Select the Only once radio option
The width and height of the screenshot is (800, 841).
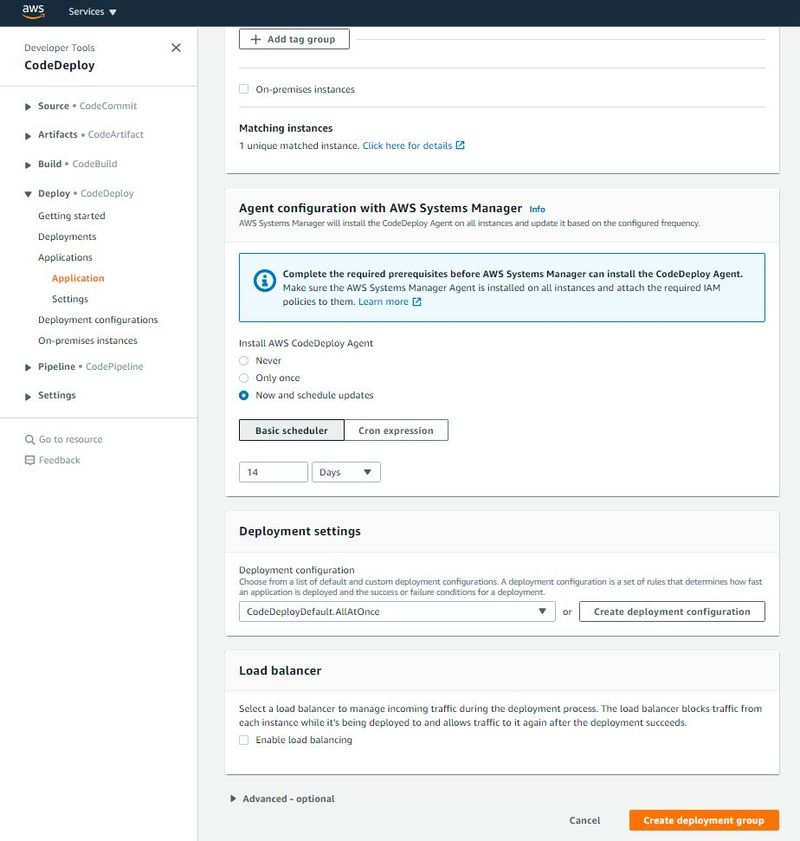tap(244, 378)
